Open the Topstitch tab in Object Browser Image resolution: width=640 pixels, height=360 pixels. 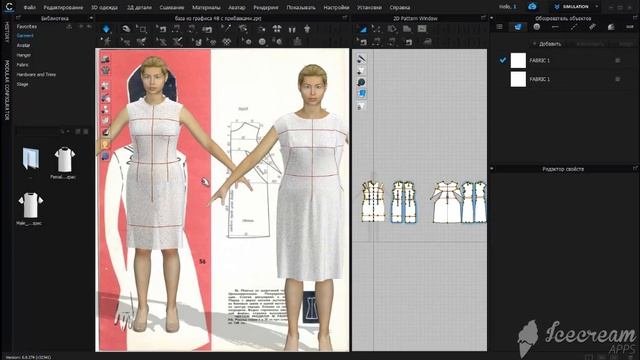pos(574,27)
